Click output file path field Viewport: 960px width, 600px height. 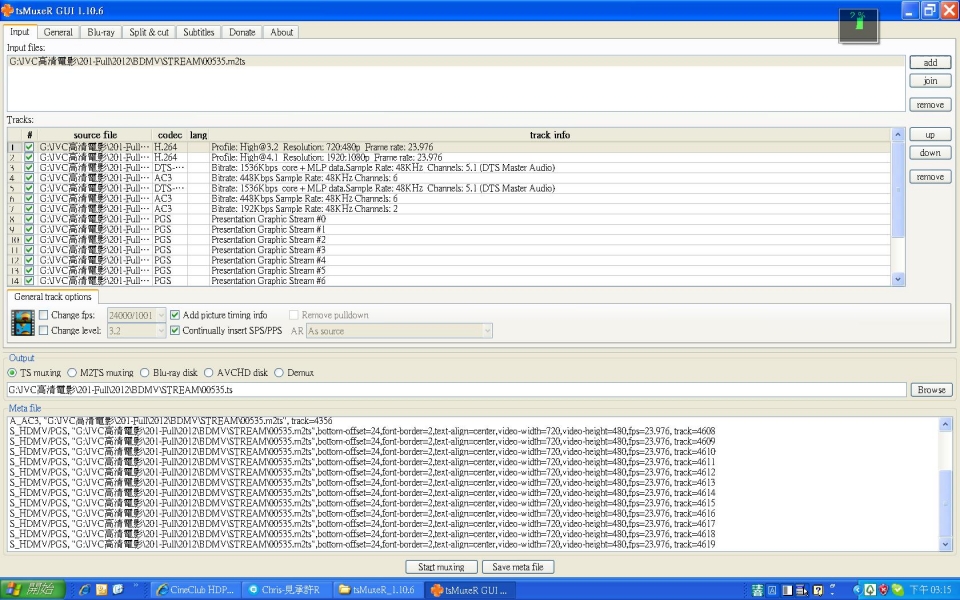456,390
